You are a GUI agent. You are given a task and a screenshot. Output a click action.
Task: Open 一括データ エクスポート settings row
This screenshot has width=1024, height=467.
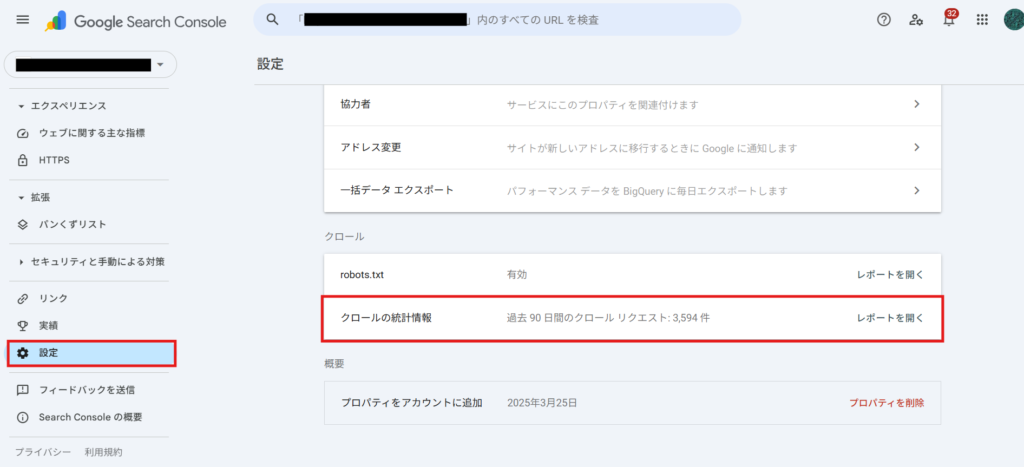(632, 191)
